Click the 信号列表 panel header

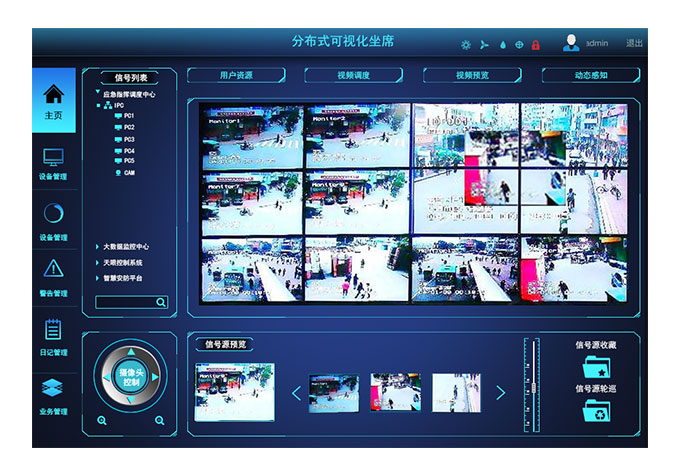130,78
